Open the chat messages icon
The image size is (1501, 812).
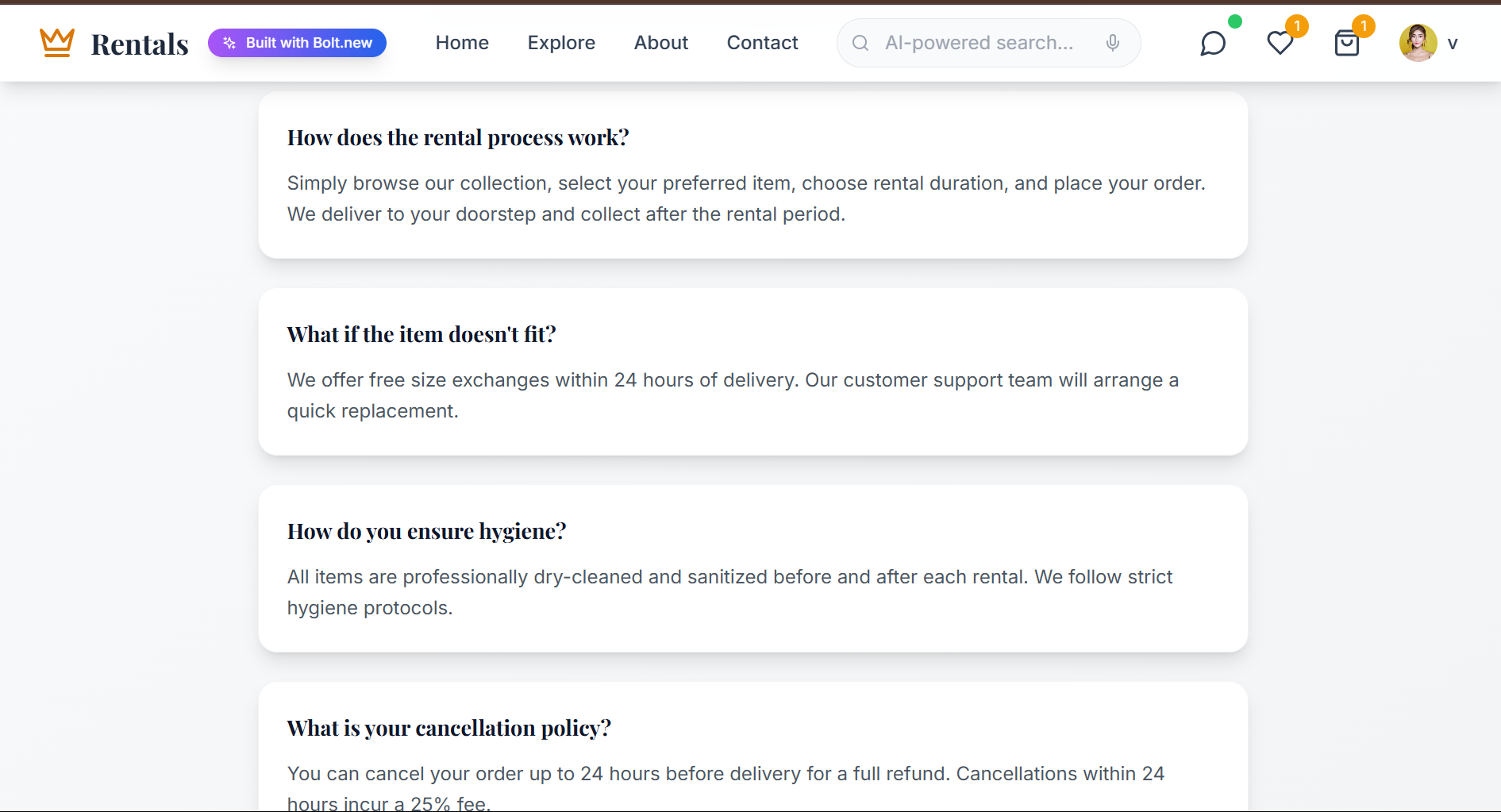pyautogui.click(x=1213, y=44)
